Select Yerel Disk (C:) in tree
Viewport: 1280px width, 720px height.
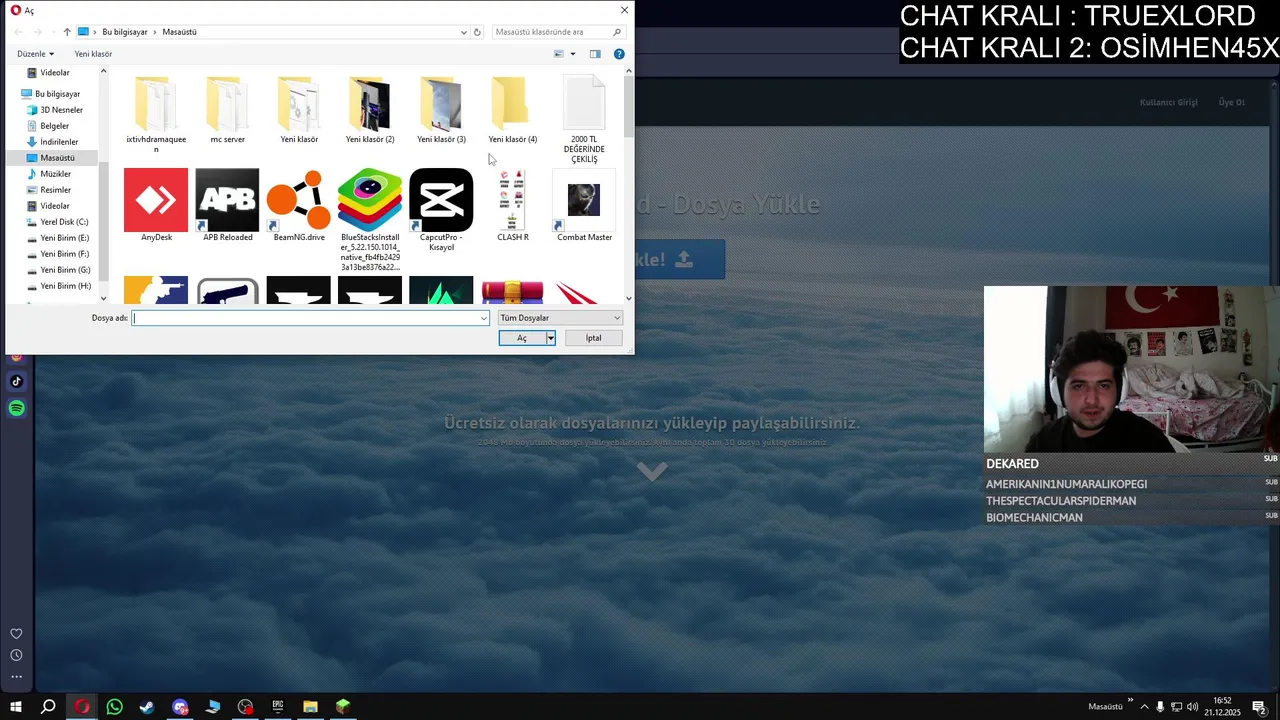coord(64,222)
